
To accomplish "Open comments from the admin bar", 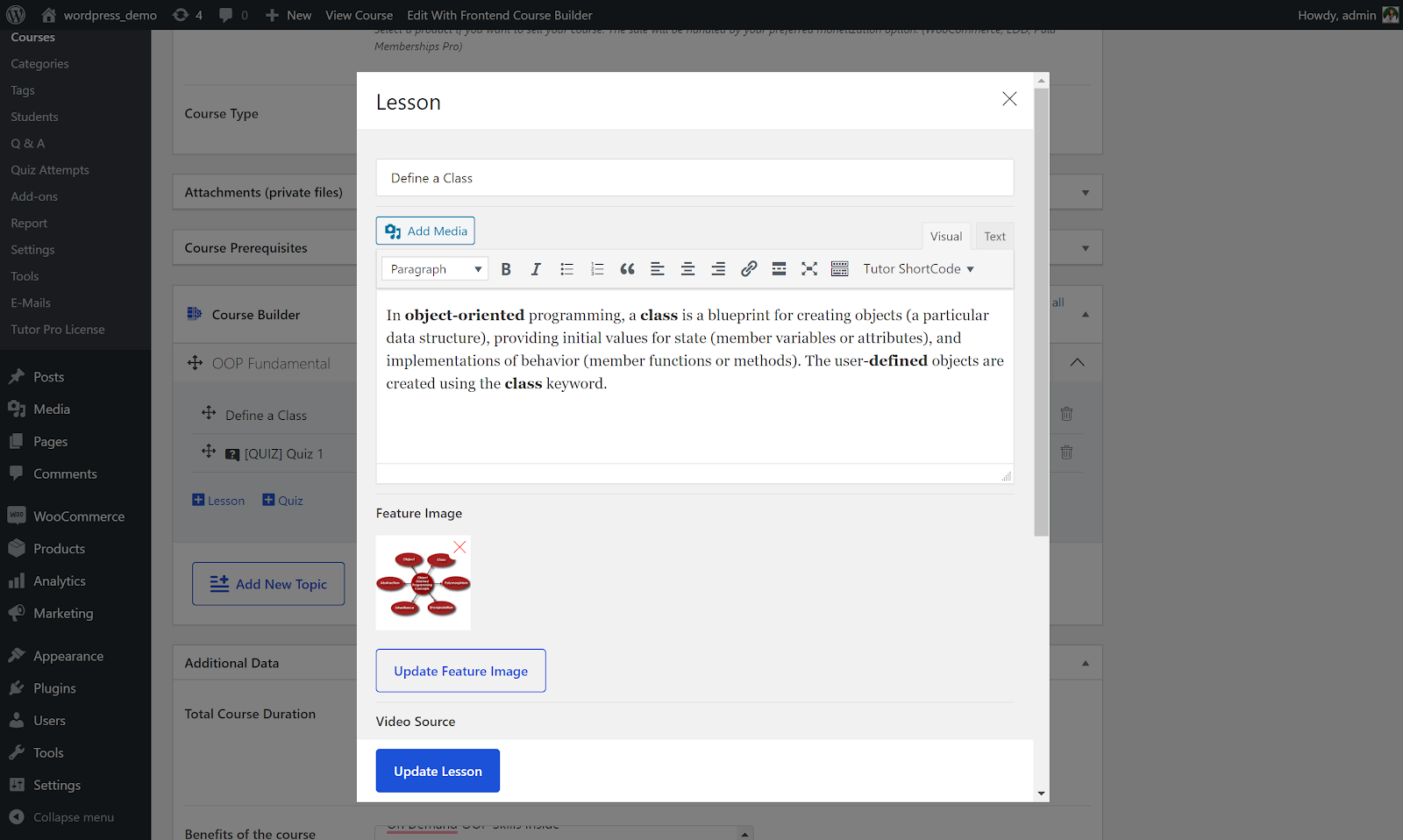I will 233,15.
